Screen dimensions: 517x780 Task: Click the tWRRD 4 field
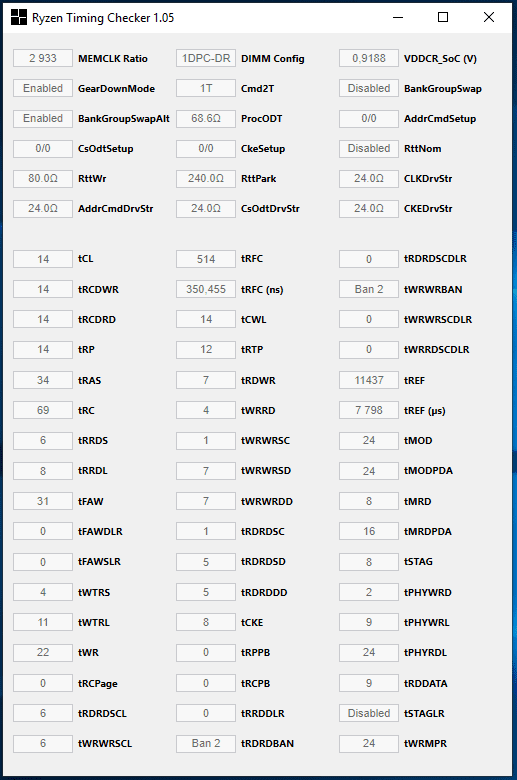(x=206, y=410)
